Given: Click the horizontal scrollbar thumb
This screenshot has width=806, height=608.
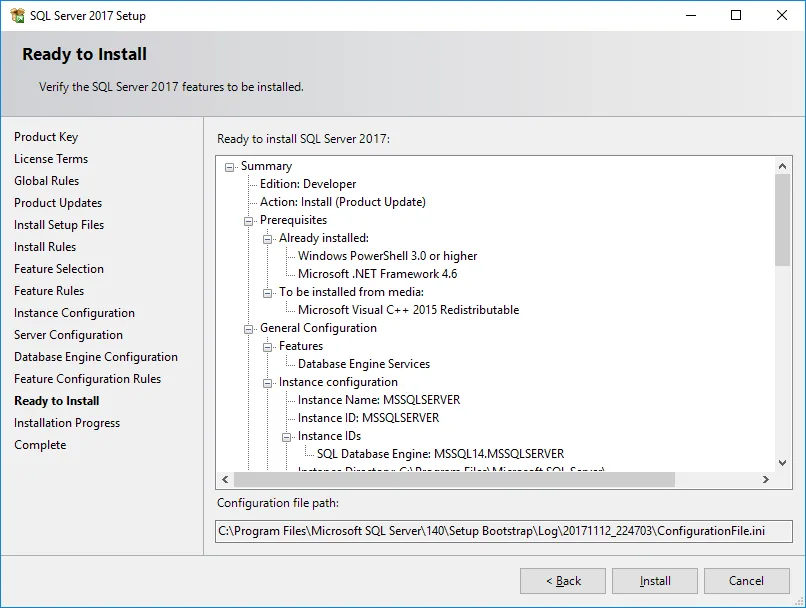Looking at the screenshot, I should coord(454,480).
